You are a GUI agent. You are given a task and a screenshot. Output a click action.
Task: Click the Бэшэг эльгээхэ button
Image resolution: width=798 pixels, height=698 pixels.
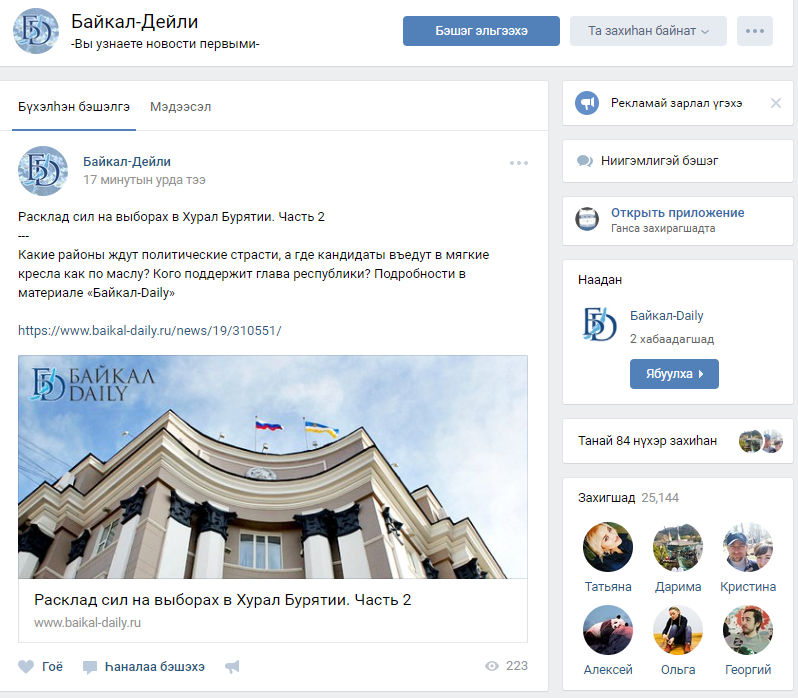point(481,31)
